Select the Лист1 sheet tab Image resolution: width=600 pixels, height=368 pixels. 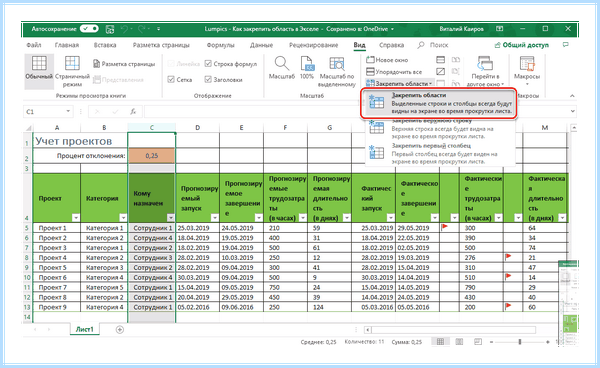tap(85, 329)
